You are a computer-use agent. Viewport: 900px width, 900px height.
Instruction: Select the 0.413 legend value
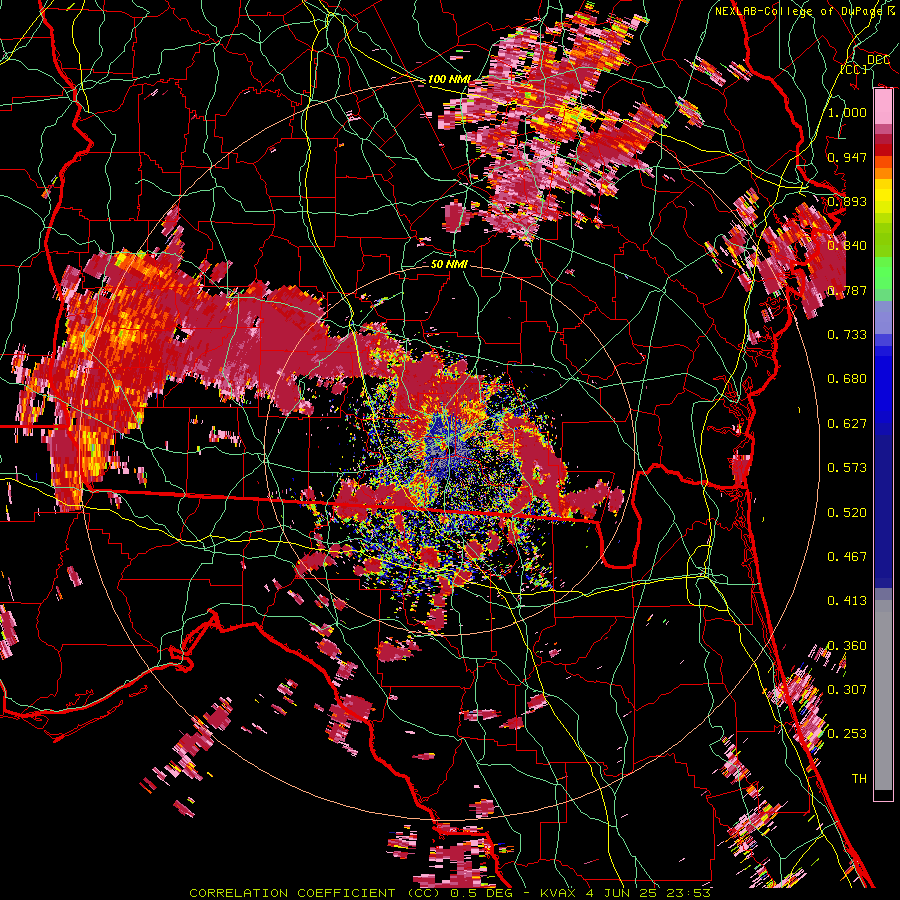[x=847, y=600]
